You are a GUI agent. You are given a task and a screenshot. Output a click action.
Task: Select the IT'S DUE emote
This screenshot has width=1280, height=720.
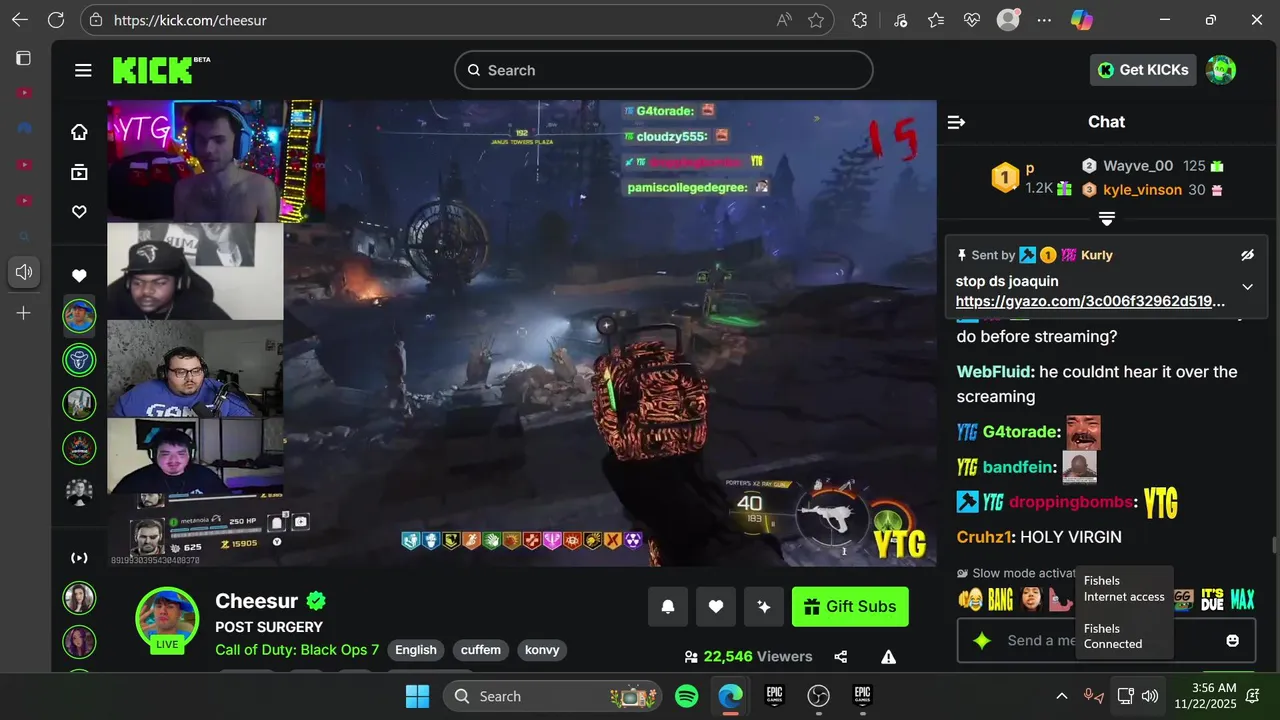pyautogui.click(x=1212, y=599)
